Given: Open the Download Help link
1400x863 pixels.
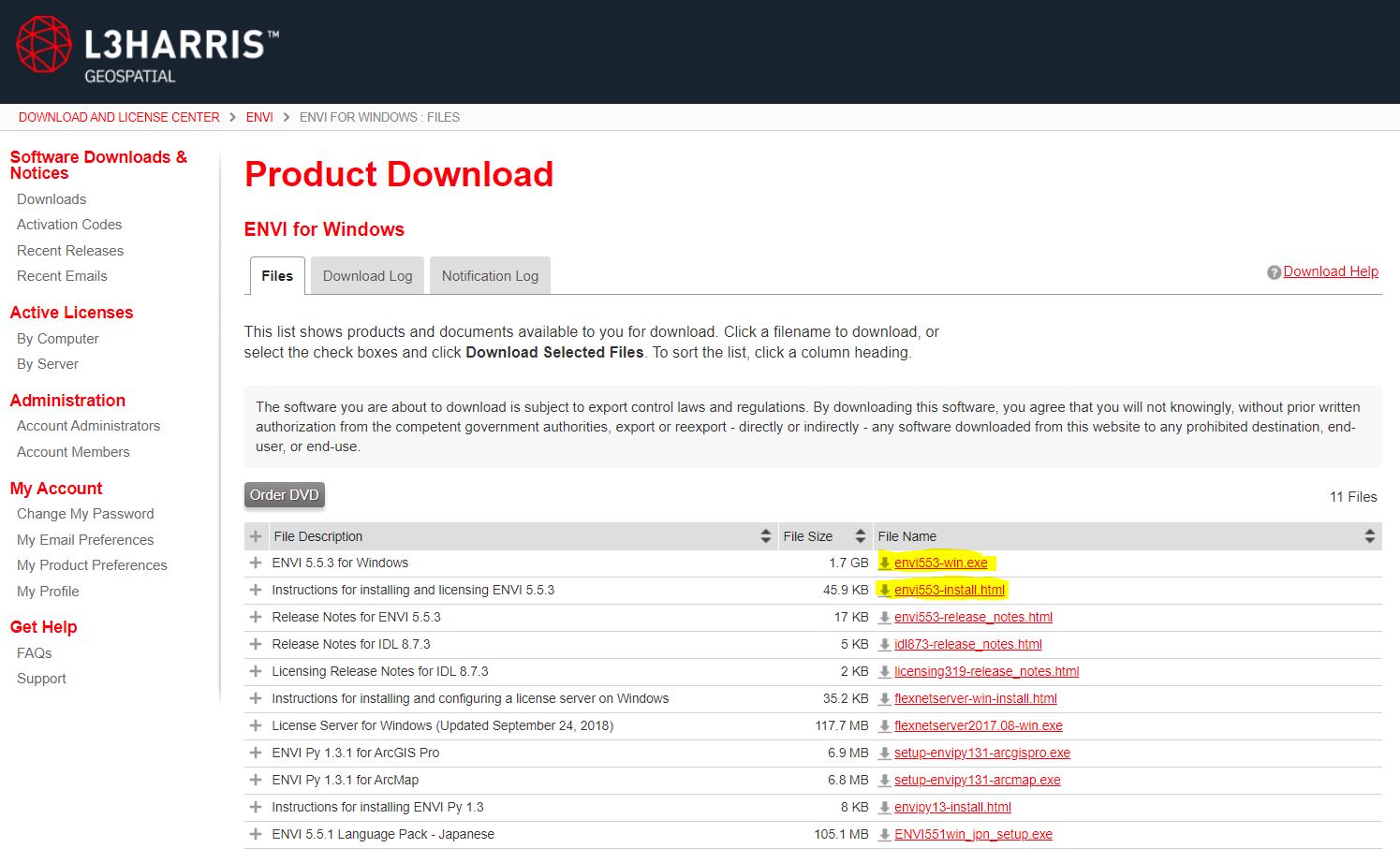Looking at the screenshot, I should click(x=1331, y=271).
